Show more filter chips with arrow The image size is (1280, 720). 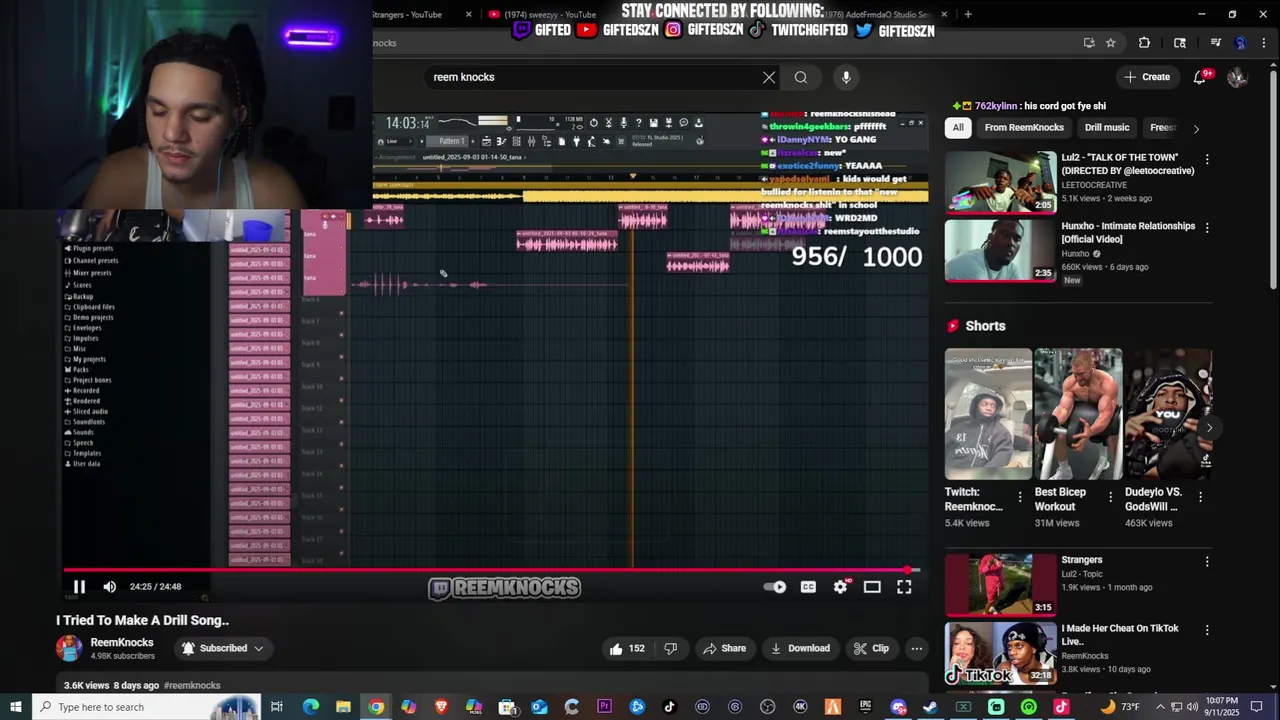(x=1196, y=128)
